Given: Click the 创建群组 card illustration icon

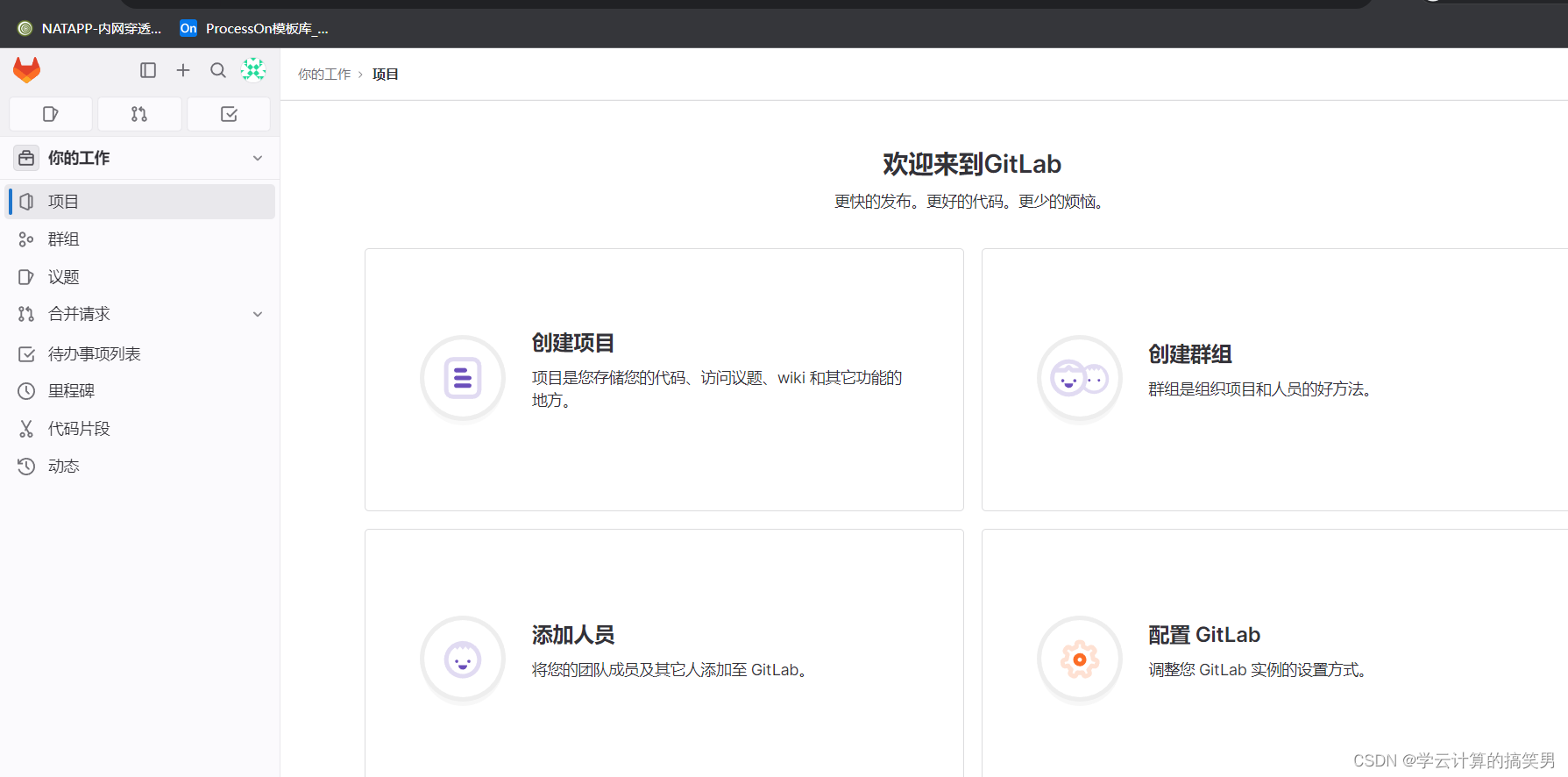Looking at the screenshot, I should 1080,379.
